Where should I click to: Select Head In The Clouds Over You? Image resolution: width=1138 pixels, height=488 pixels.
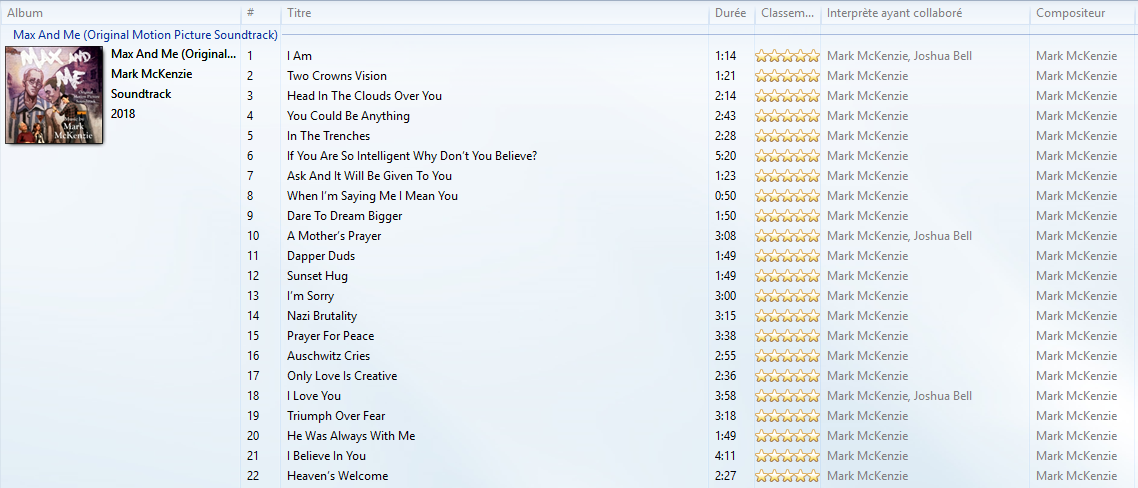tap(364, 96)
